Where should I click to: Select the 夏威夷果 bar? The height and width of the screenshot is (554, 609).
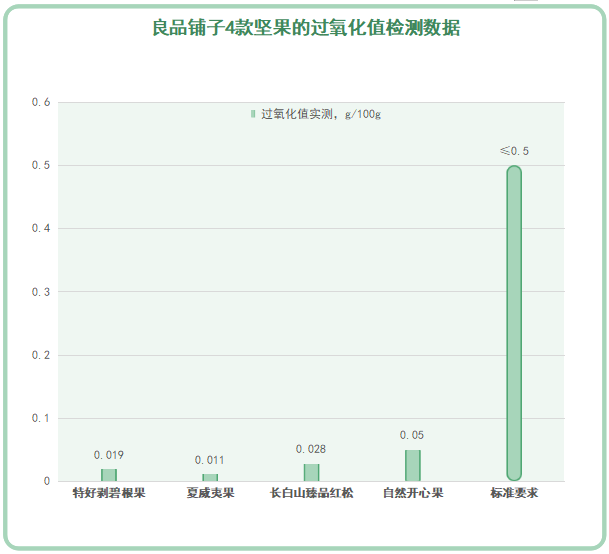click(x=210, y=477)
